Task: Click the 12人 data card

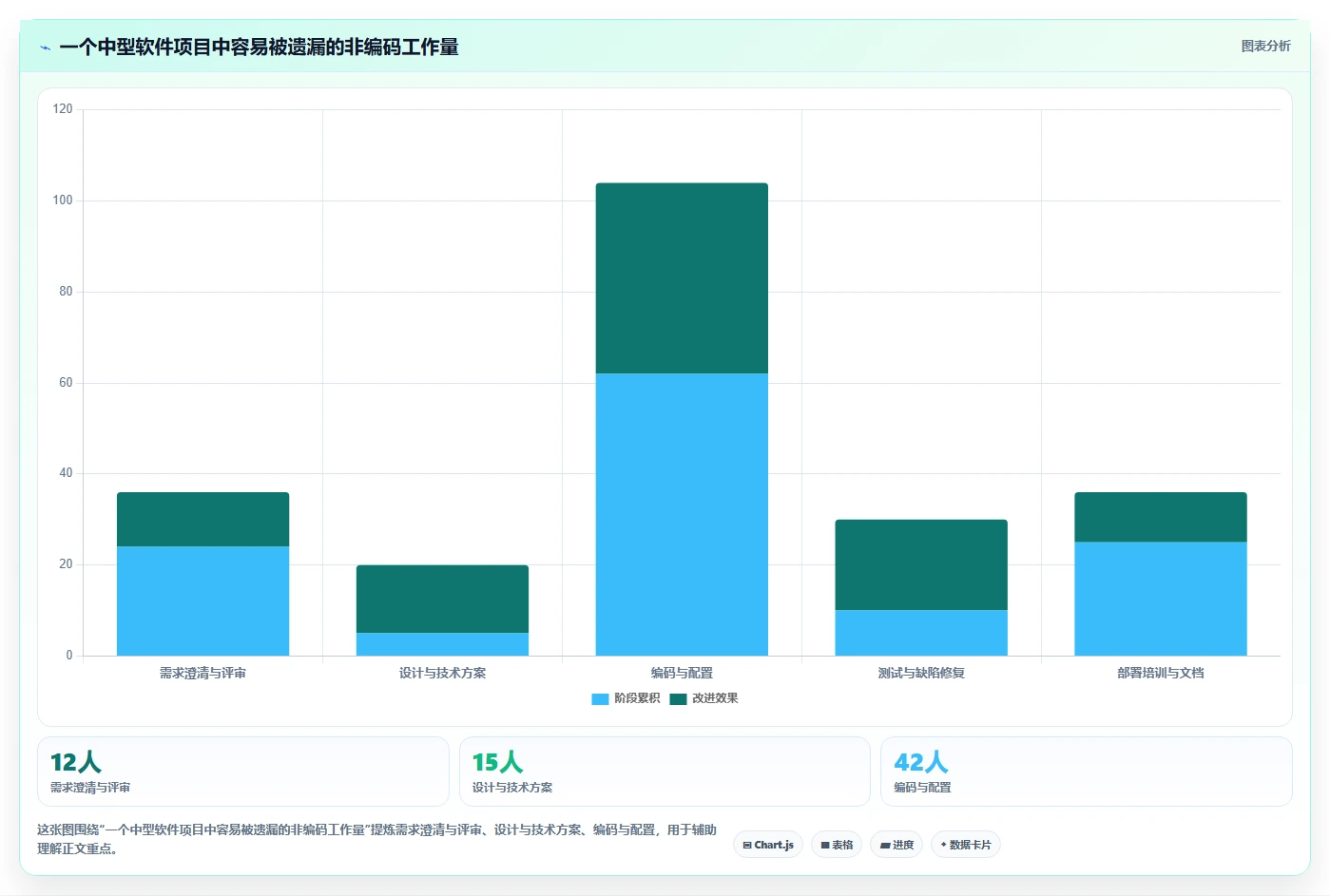Action: (242, 772)
